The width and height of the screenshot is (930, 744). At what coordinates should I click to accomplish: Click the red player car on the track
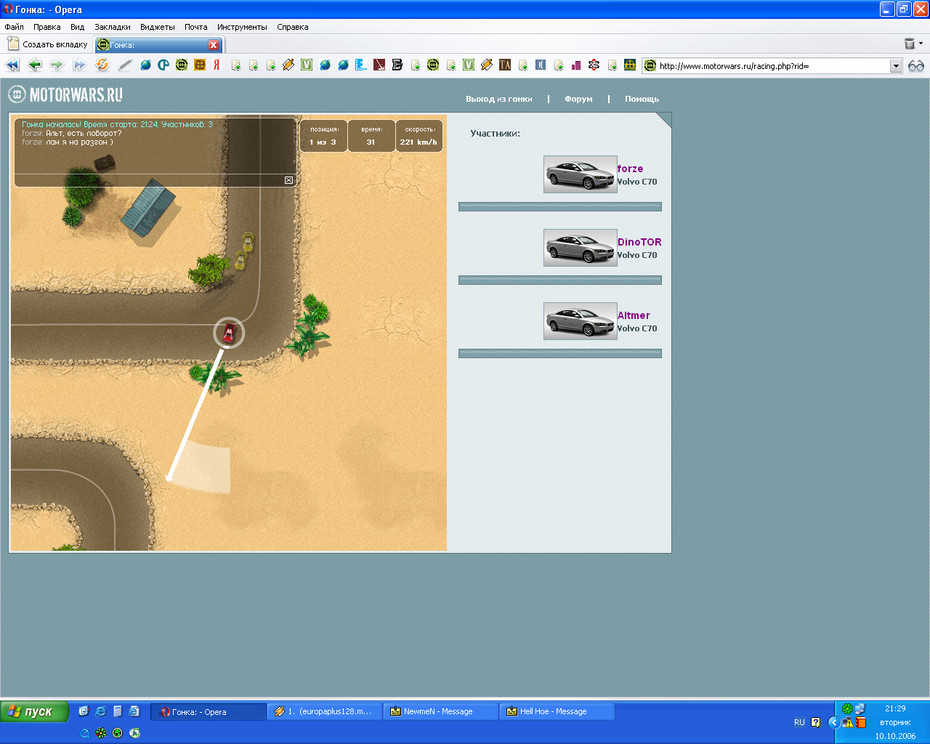click(x=229, y=333)
